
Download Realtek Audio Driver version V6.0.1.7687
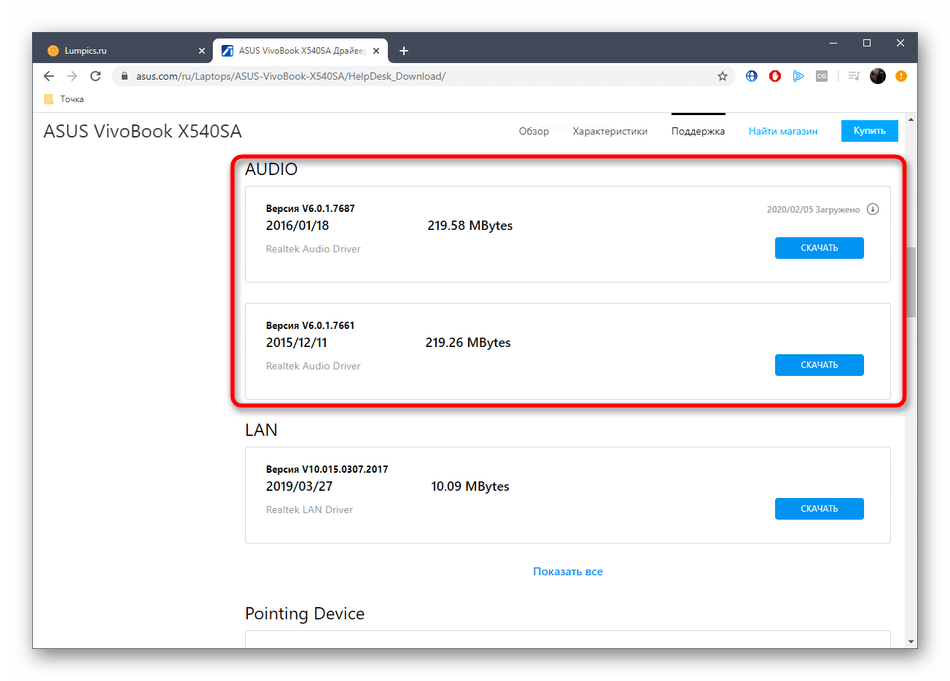(x=818, y=248)
